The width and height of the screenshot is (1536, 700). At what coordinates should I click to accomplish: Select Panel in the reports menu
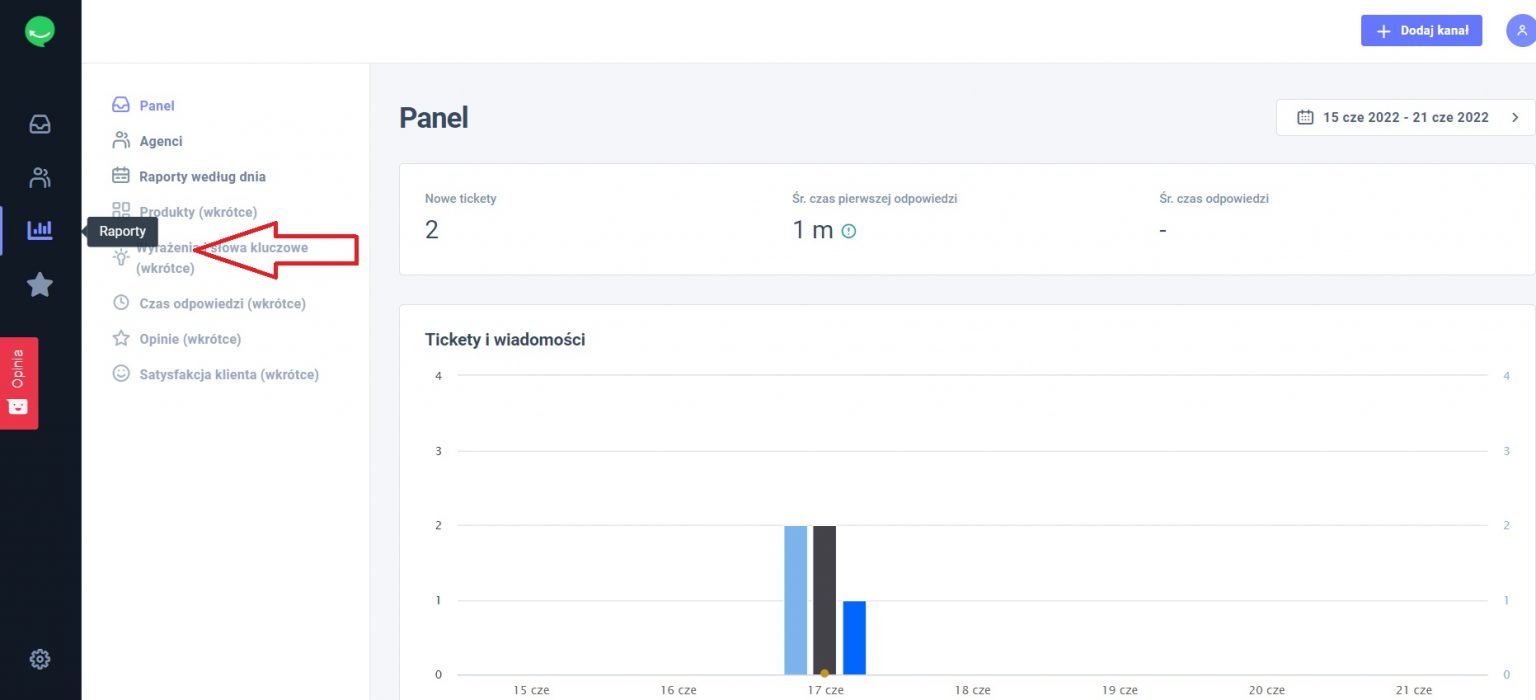156,105
